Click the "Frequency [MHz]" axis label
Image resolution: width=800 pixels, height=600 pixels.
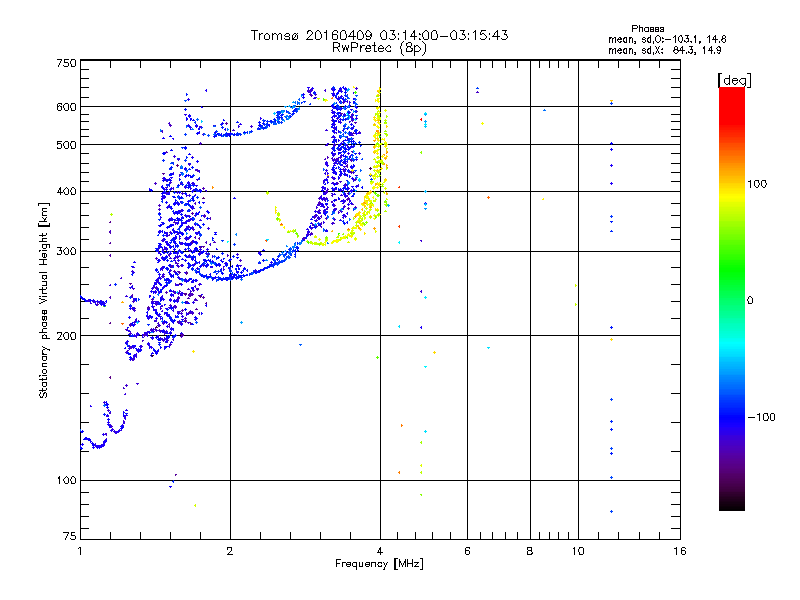[379, 564]
